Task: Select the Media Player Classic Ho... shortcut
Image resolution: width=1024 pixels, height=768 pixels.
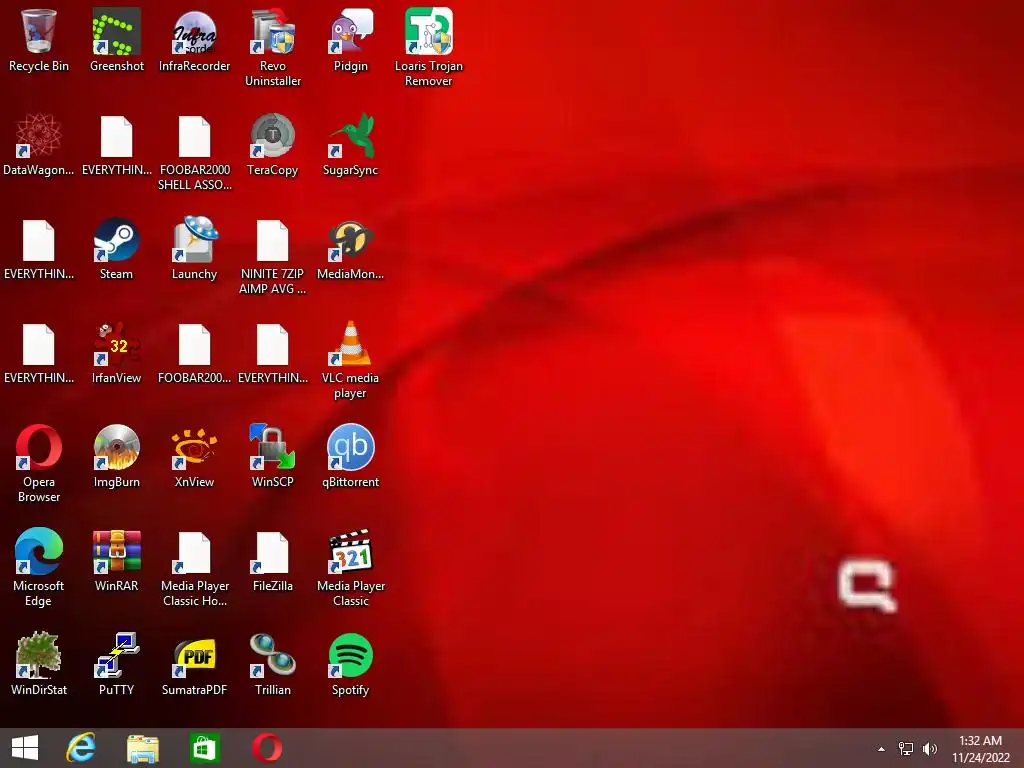Action: tap(195, 568)
